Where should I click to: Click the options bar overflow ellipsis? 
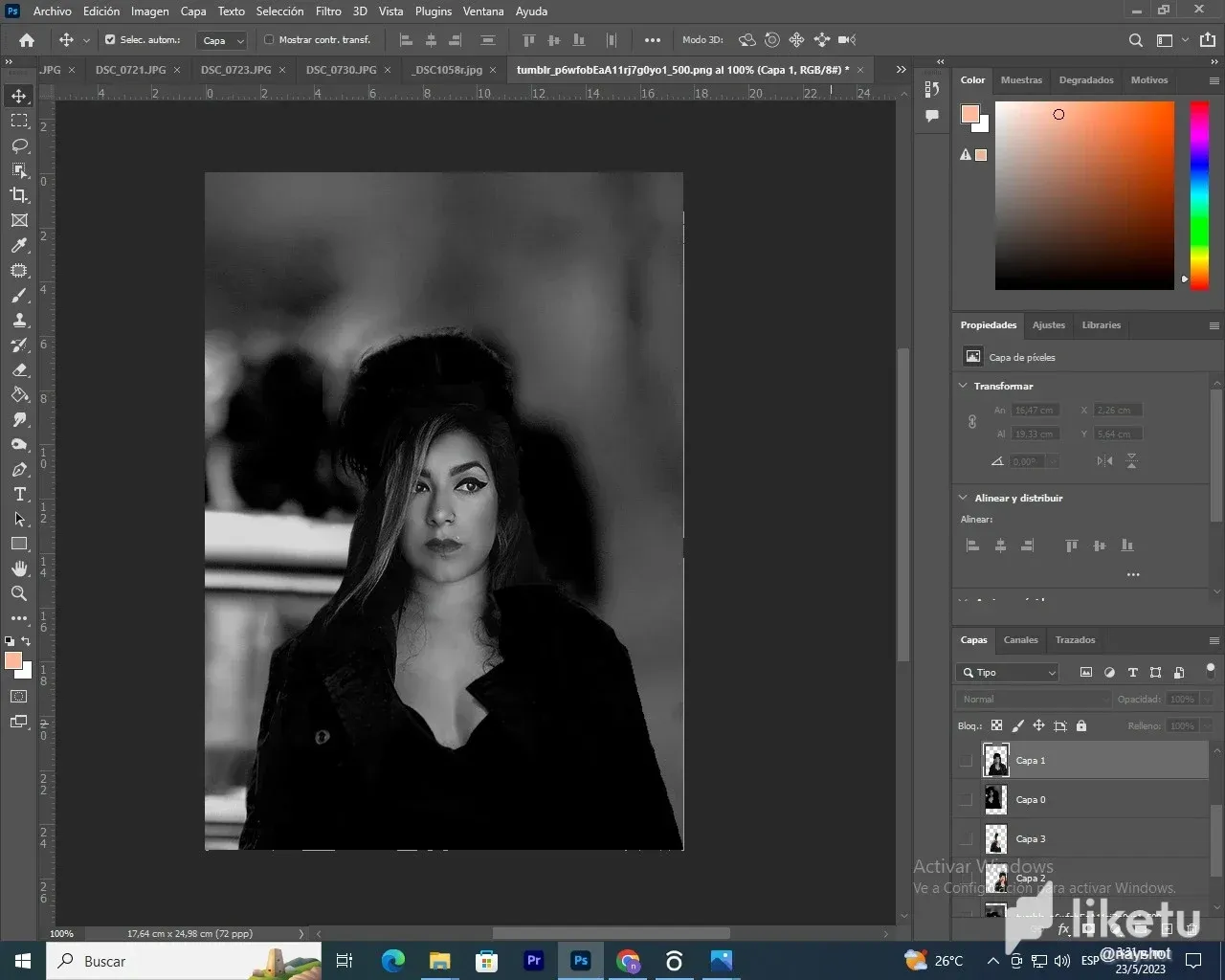pyautogui.click(x=653, y=40)
